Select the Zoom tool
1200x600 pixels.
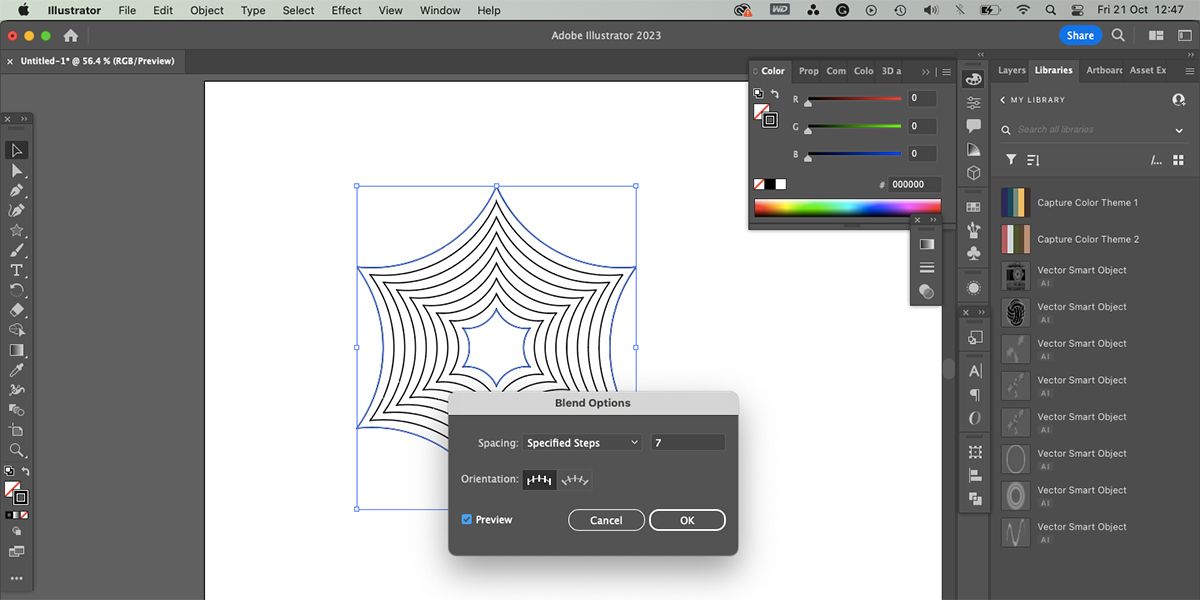point(16,450)
